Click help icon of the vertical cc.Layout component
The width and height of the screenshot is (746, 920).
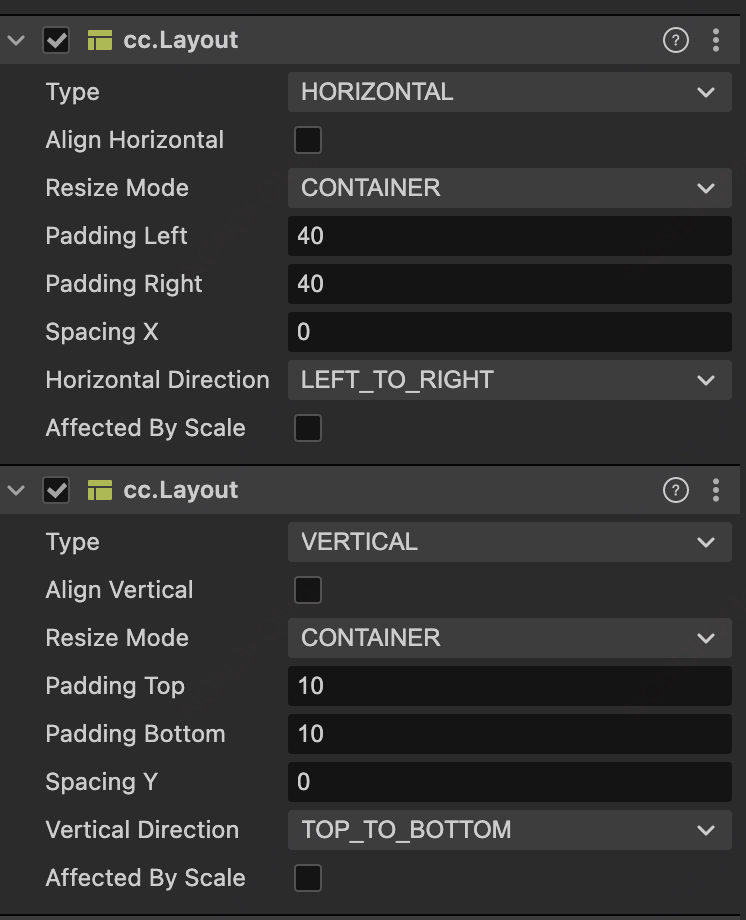[x=676, y=490]
